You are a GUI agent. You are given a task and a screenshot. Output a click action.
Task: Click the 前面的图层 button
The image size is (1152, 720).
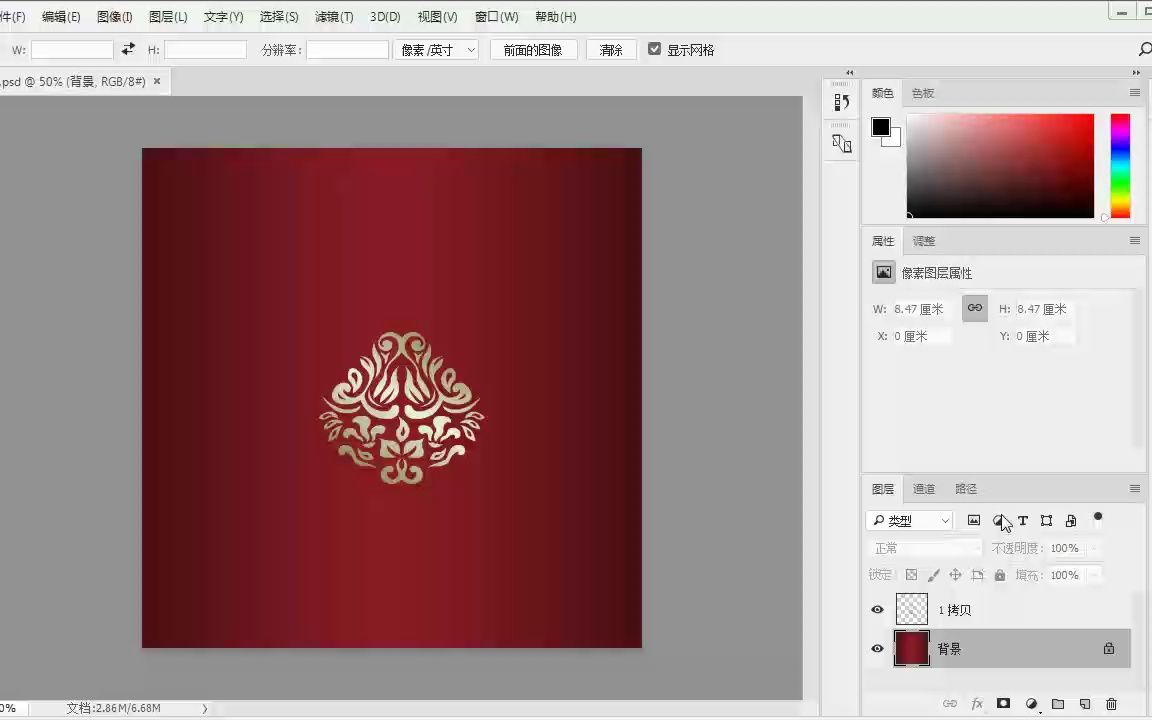point(534,50)
